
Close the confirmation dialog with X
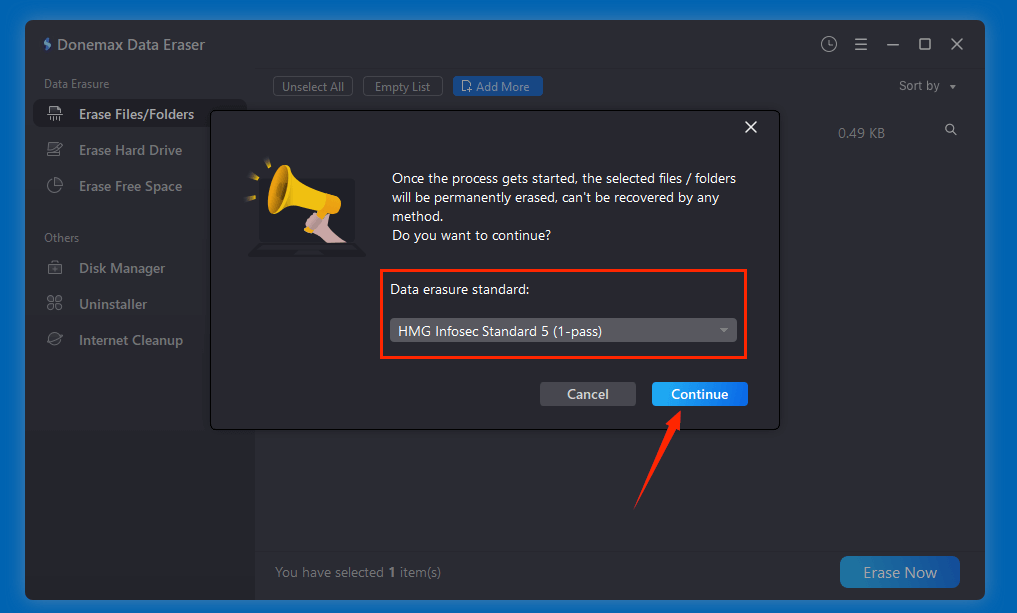pos(751,127)
